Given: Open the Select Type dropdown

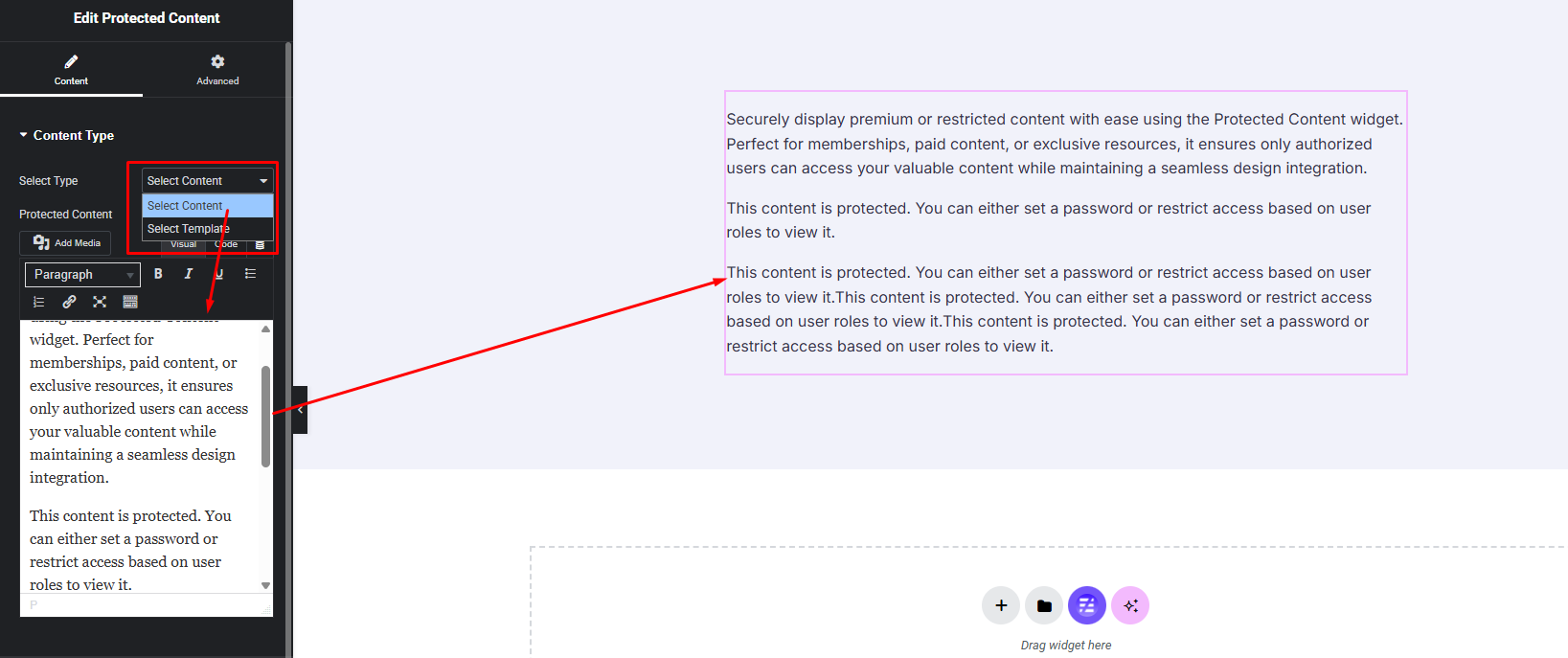Looking at the screenshot, I should [x=207, y=181].
